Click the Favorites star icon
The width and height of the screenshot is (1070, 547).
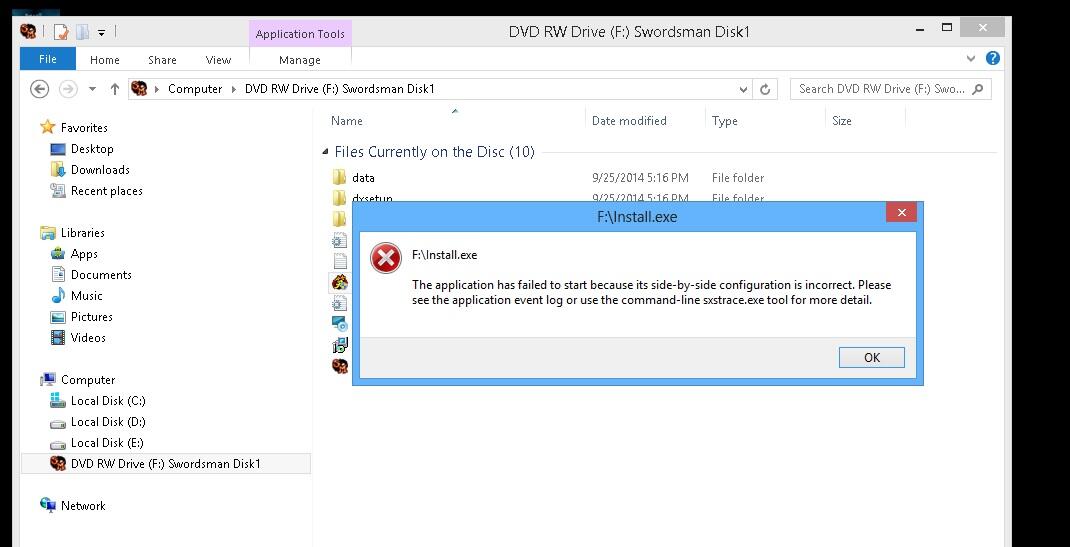pos(47,127)
